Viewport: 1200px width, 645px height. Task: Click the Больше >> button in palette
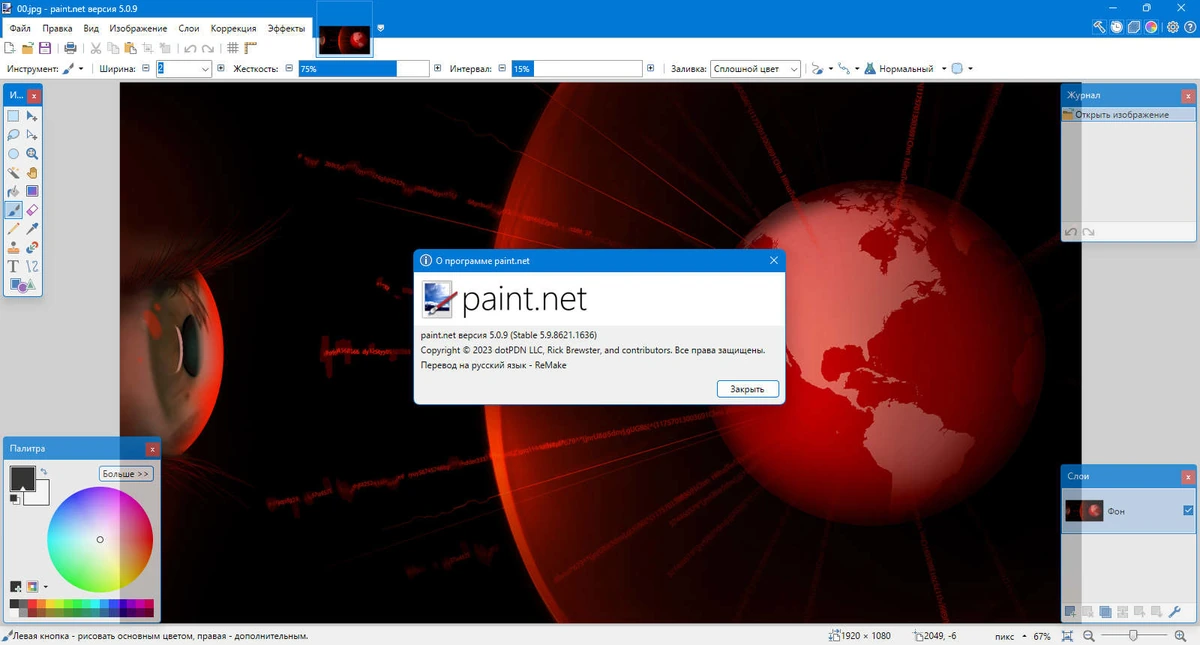point(126,474)
